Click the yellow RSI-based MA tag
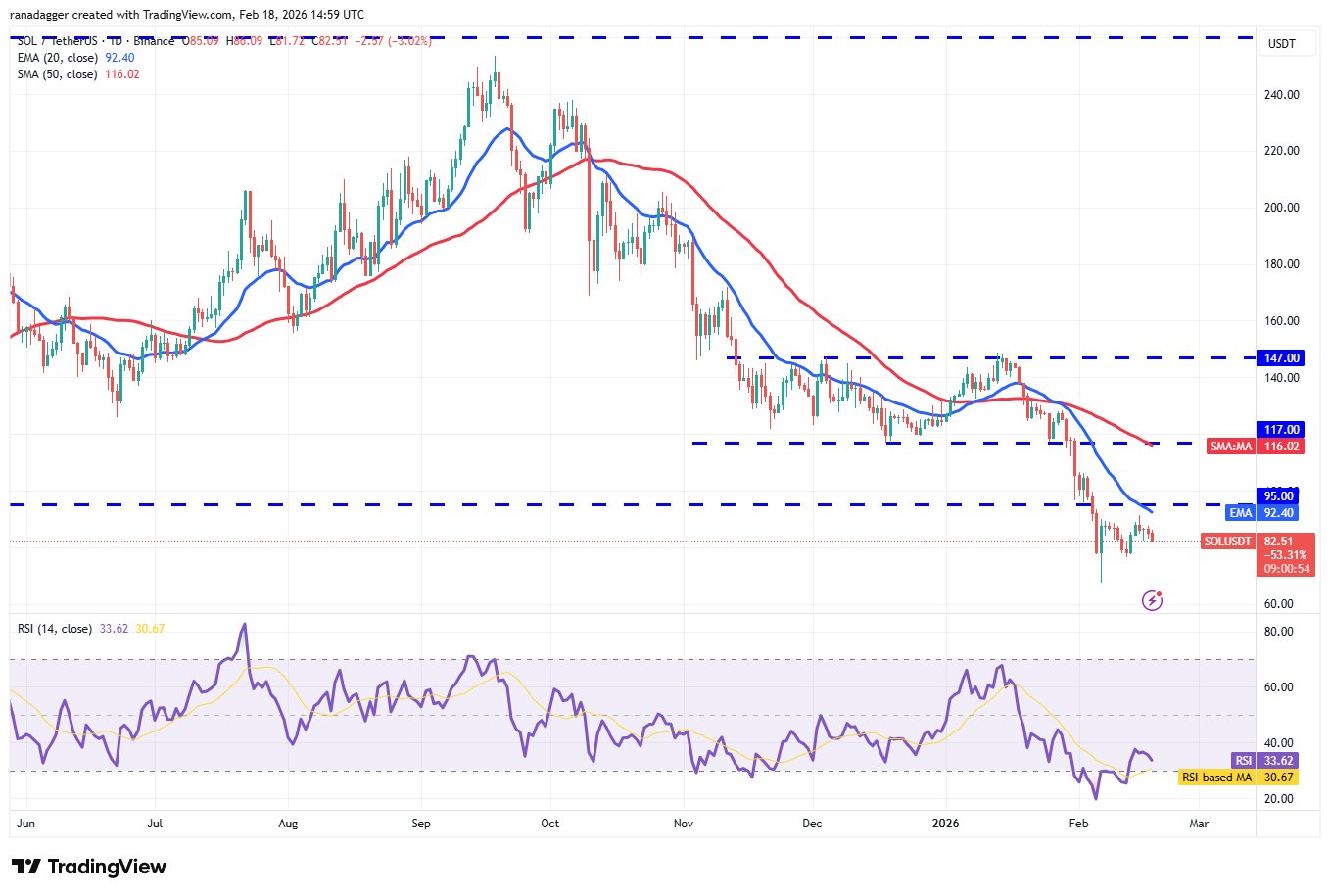The image size is (1330, 896). point(1216,778)
